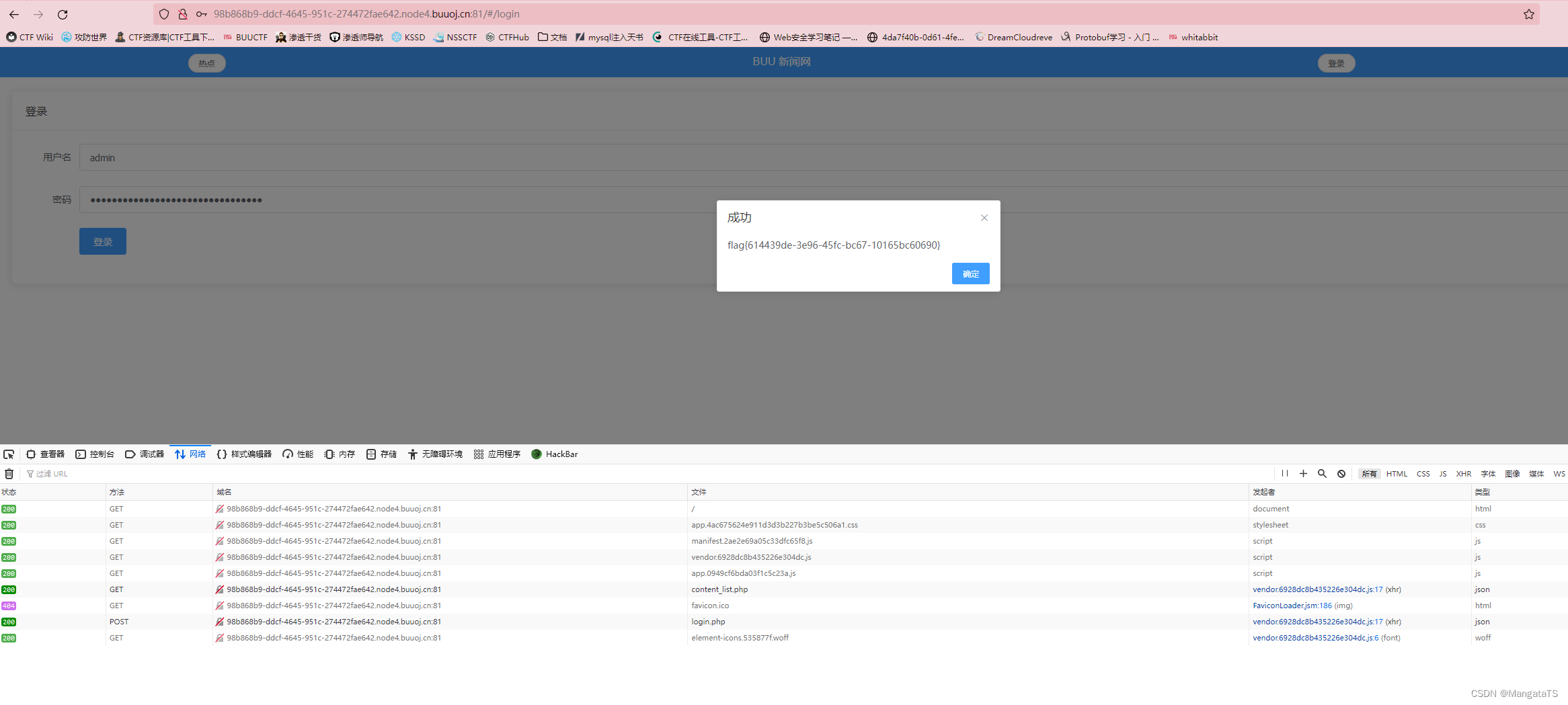This screenshot has height=705, width=1568.
Task: Toggle the 所有 request type filter
Action: click(x=1369, y=474)
